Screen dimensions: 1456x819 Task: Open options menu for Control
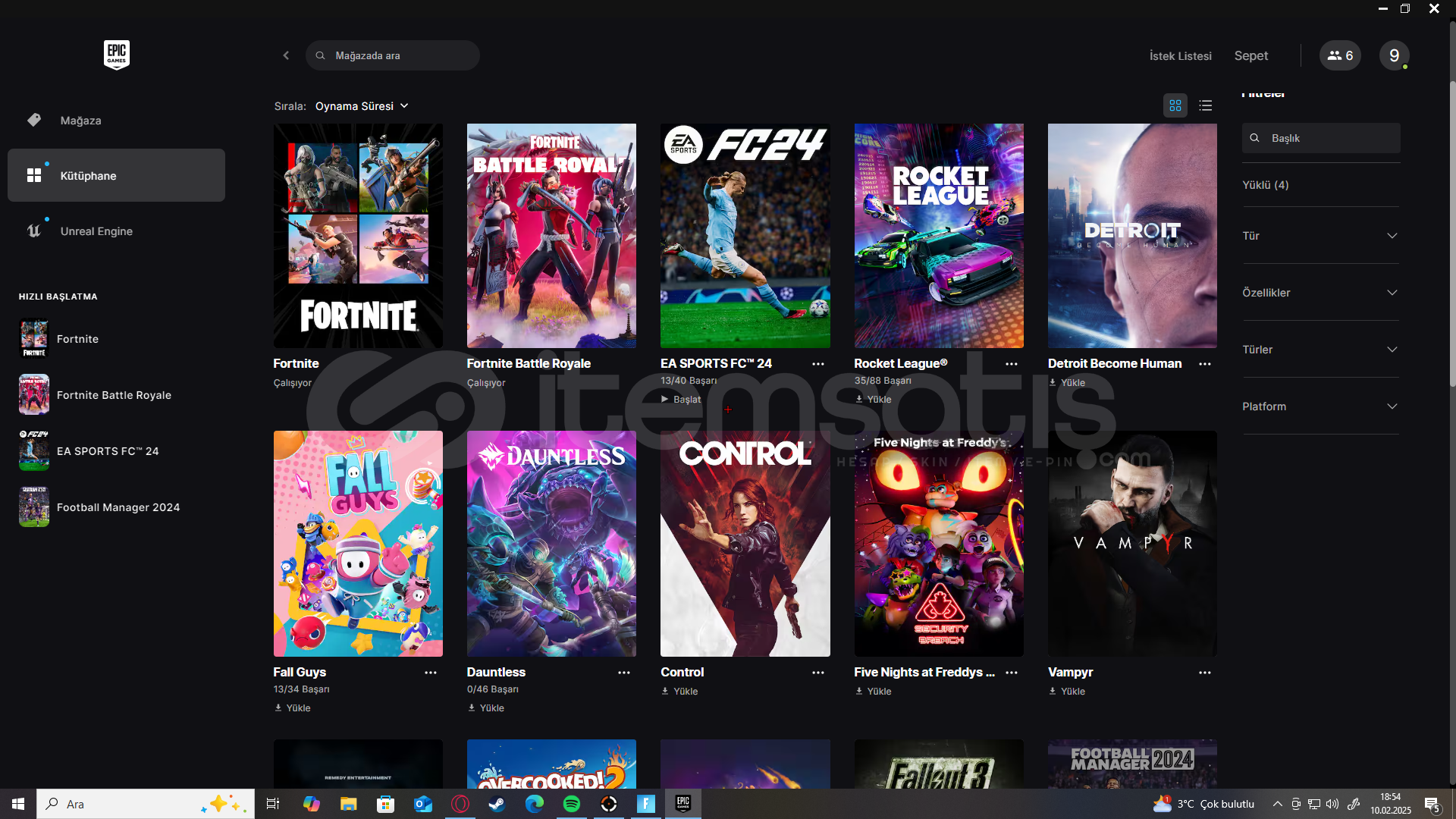coord(818,673)
